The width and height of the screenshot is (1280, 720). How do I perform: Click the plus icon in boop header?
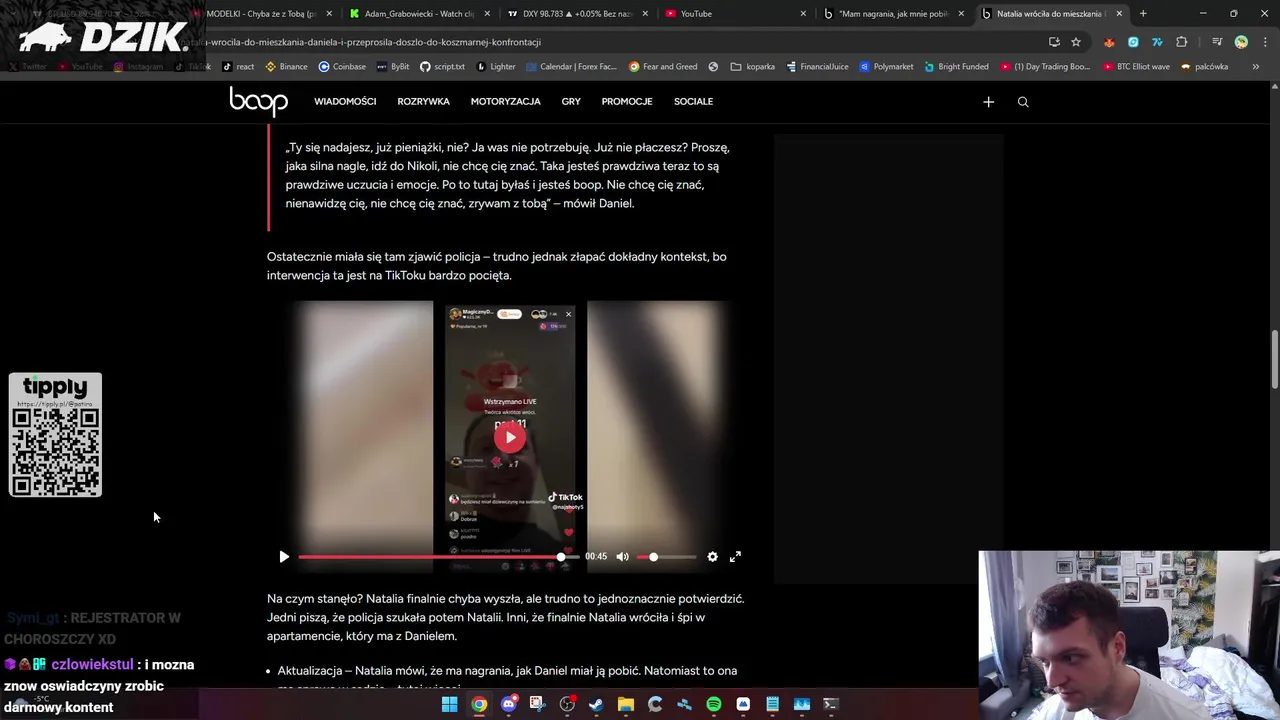pos(988,102)
